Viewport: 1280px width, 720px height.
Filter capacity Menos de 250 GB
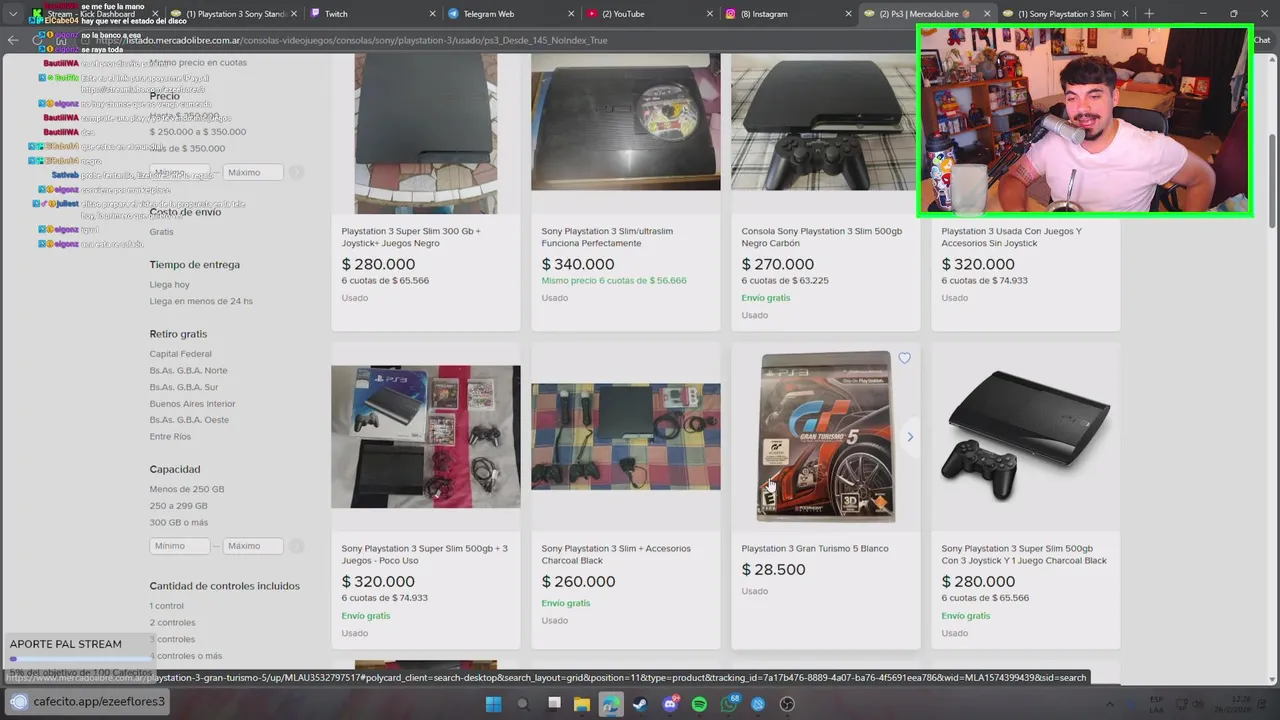(187, 489)
